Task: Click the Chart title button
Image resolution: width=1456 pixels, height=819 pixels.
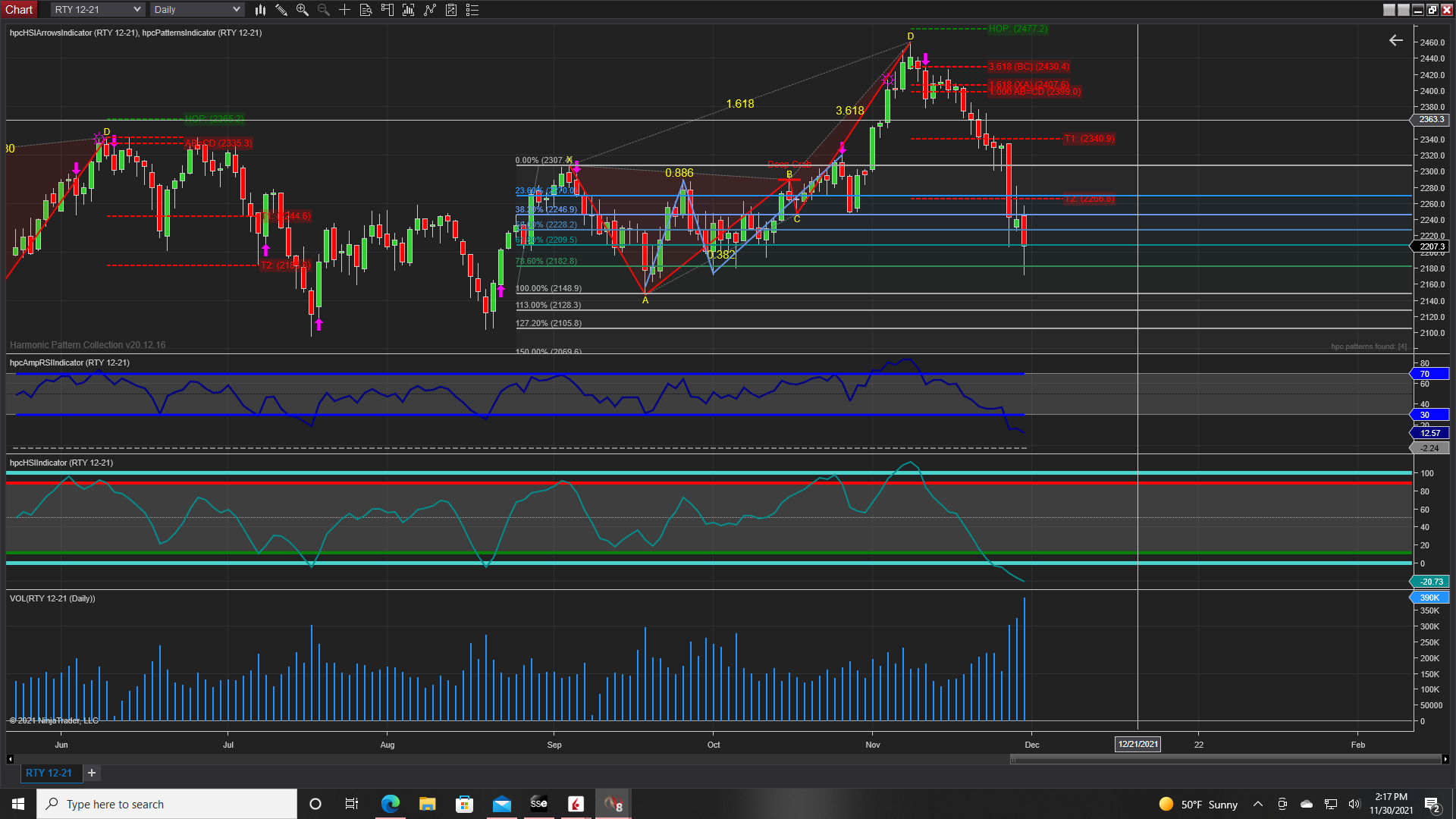Action: (x=19, y=10)
